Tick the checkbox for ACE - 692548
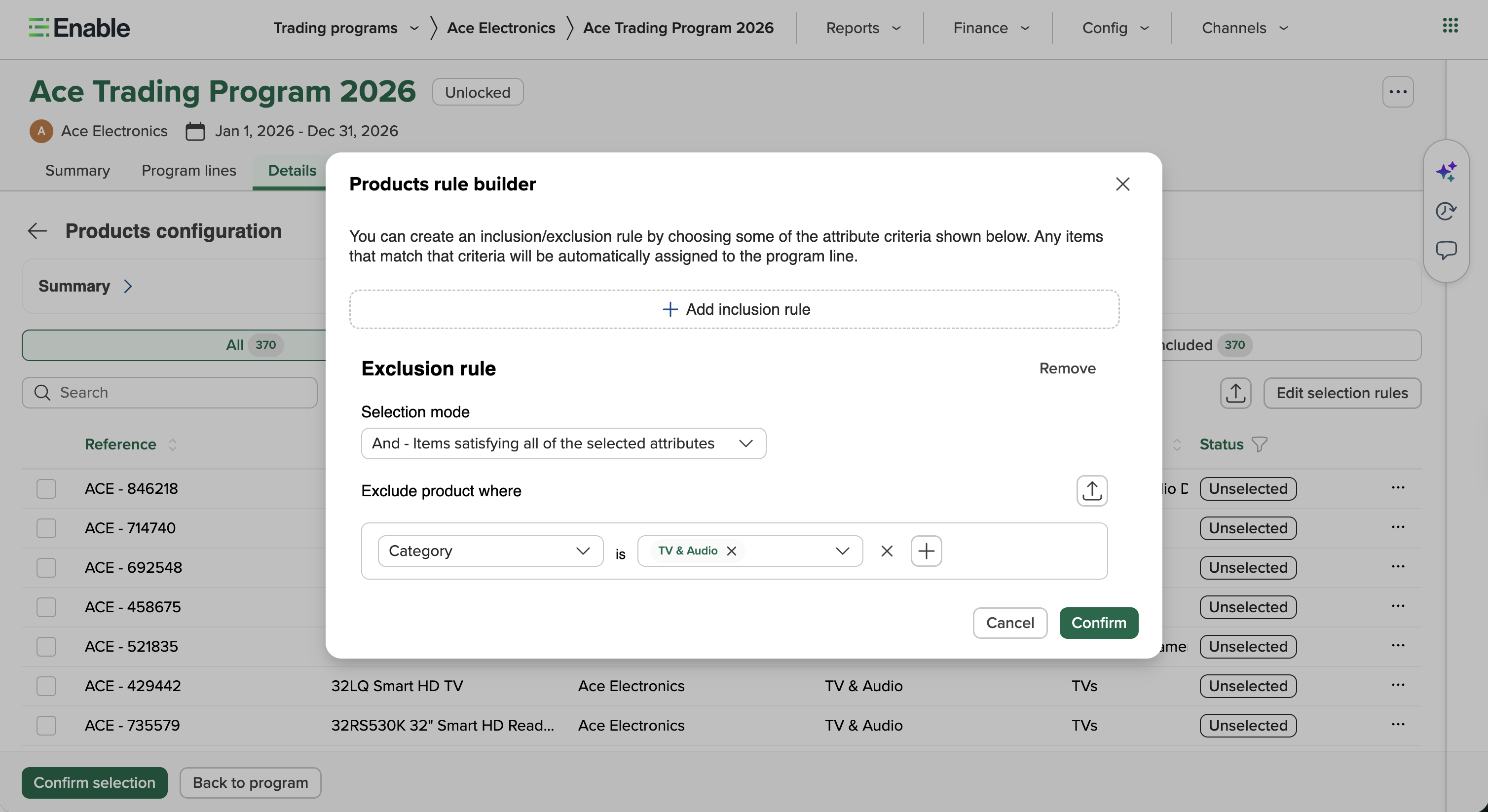 (x=46, y=568)
